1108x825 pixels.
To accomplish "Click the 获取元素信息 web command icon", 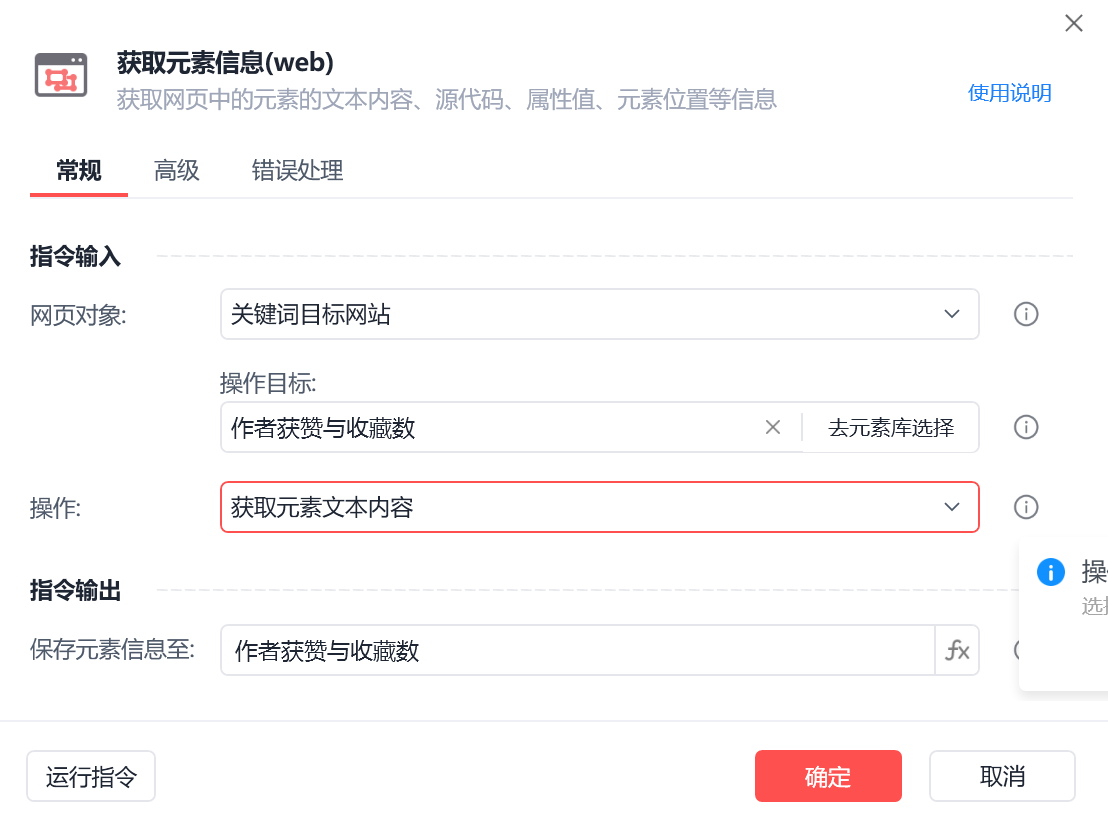I will point(61,75).
